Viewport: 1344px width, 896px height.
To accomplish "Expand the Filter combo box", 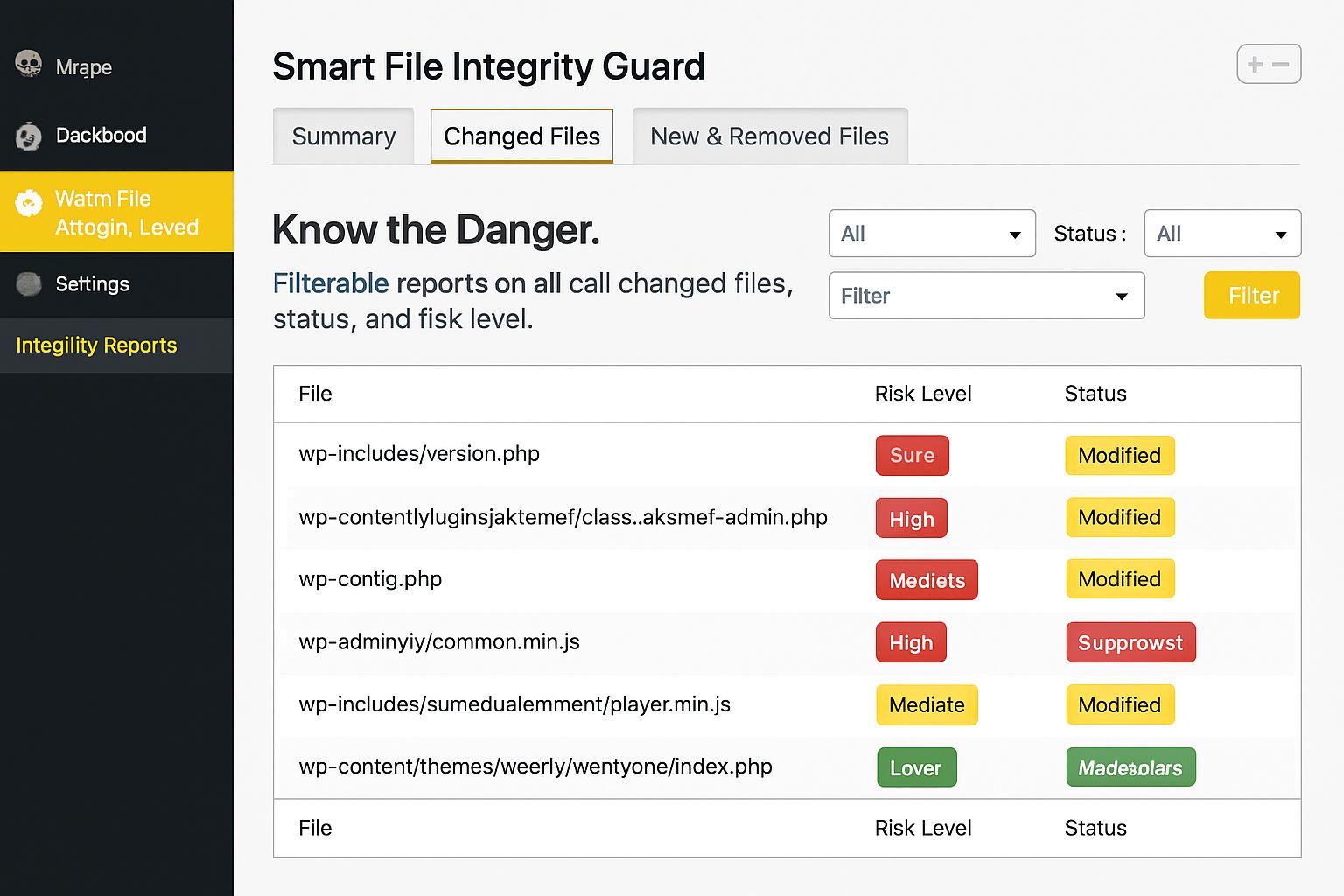I will tap(986, 296).
